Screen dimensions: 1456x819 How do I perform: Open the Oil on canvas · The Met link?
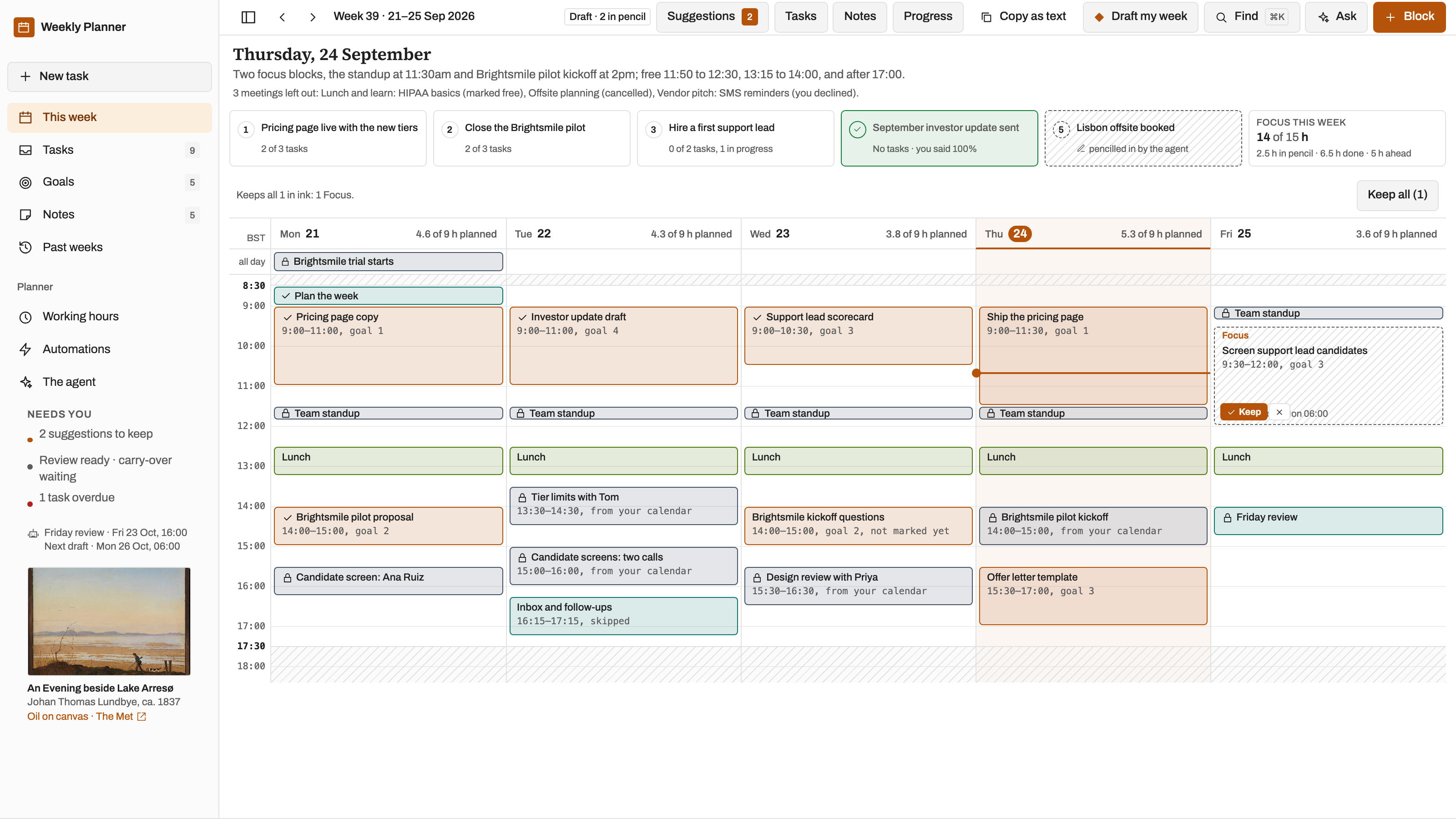pyautogui.click(x=86, y=717)
